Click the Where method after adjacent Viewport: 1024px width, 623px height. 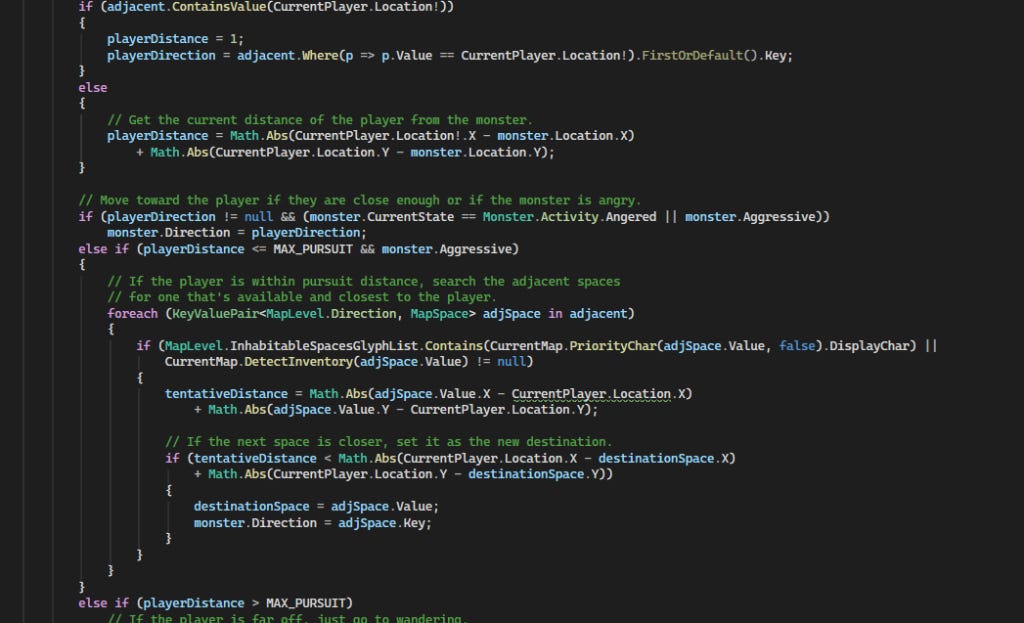(320, 56)
